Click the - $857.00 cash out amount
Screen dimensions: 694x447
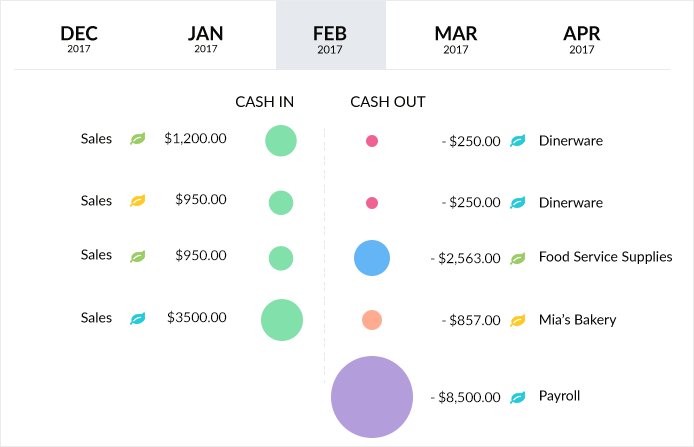click(471, 321)
